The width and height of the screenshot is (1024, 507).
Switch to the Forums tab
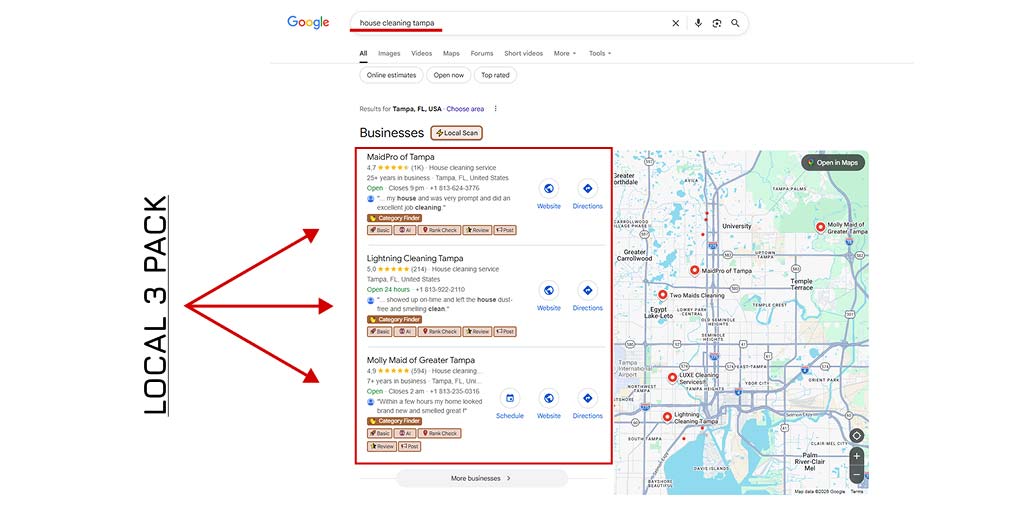pyautogui.click(x=482, y=54)
